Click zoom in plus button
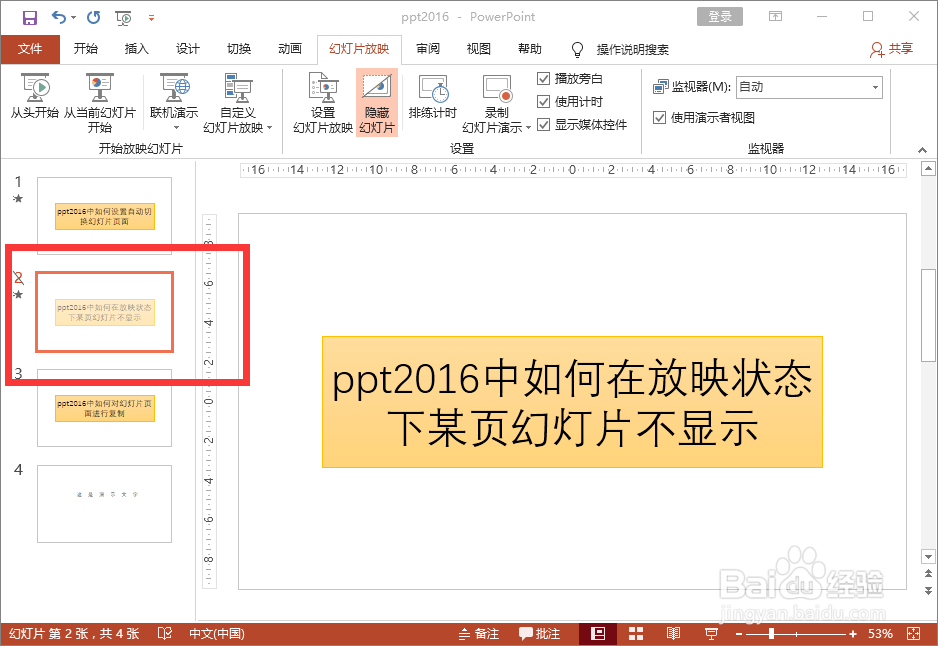This screenshot has height=646, width=938. (x=853, y=633)
